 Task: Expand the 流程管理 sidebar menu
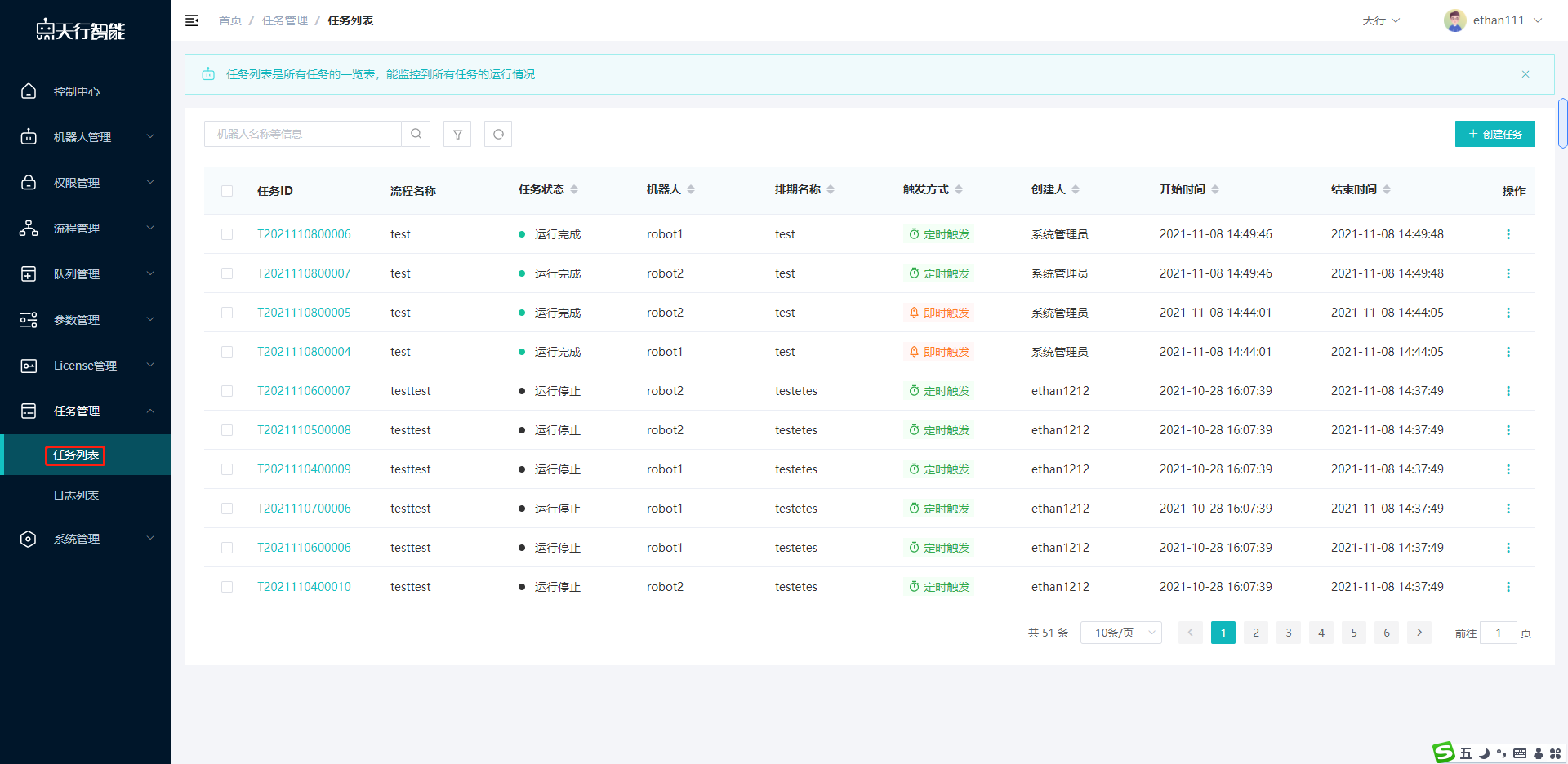point(86,229)
